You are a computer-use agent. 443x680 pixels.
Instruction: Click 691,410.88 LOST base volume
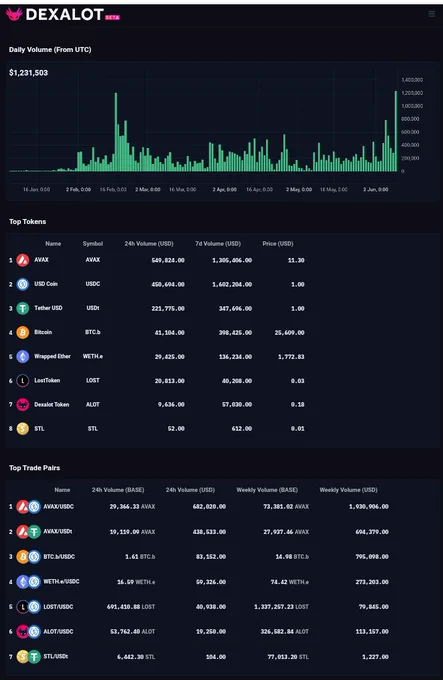(x=131, y=607)
